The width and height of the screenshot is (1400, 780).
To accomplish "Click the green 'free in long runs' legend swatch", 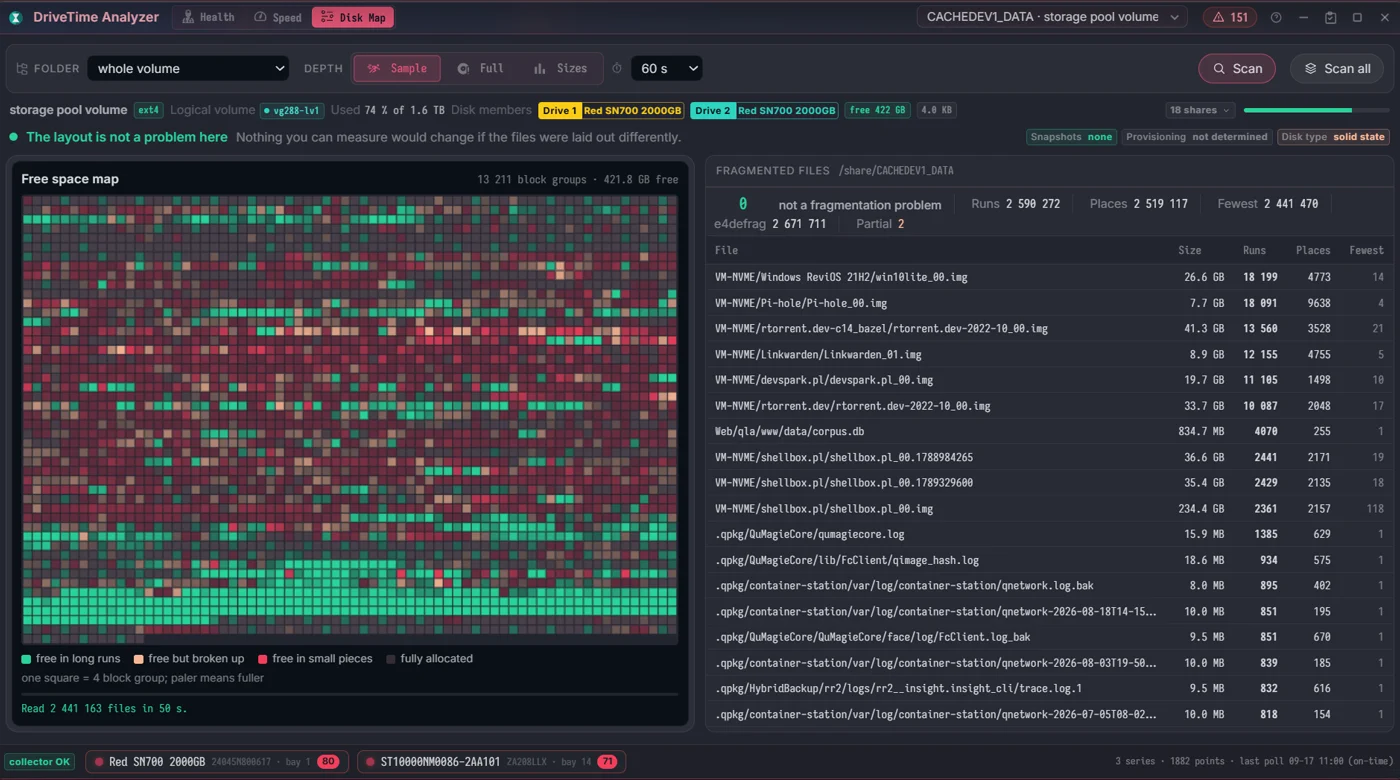I will pos(26,659).
